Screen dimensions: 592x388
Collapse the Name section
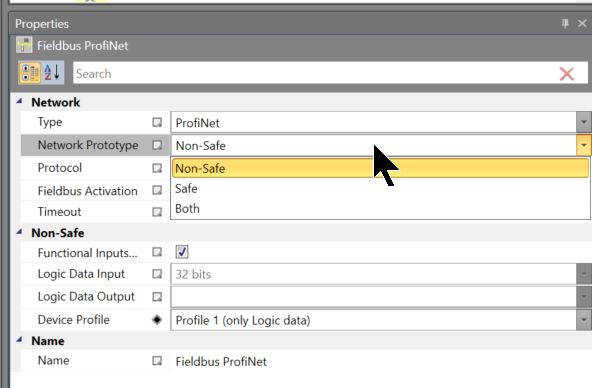point(19,340)
